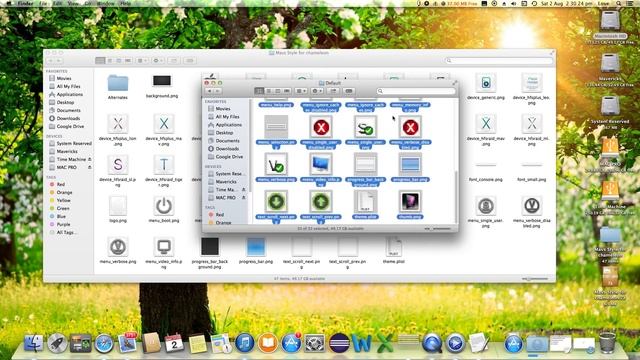Switch Default window to icon view
This screenshot has width=640, height=360.
click(x=259, y=91)
